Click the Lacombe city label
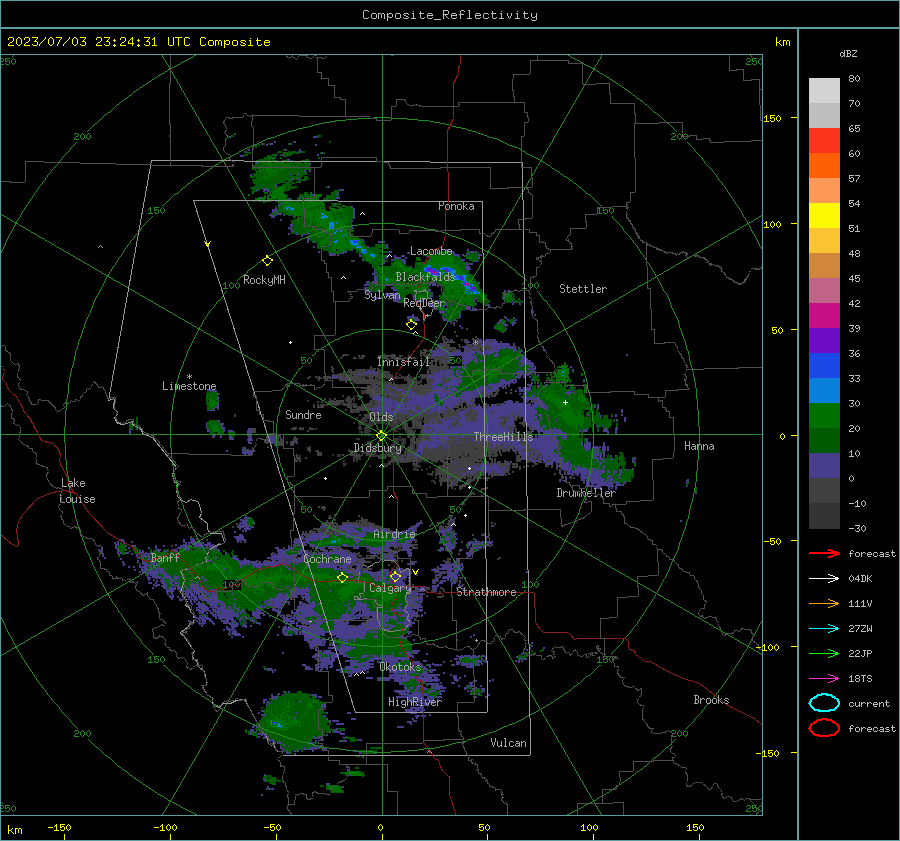 point(431,251)
